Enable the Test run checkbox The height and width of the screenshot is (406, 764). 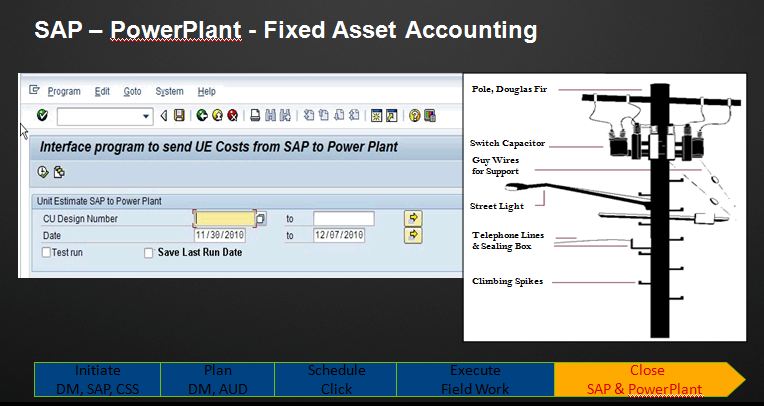point(46,252)
